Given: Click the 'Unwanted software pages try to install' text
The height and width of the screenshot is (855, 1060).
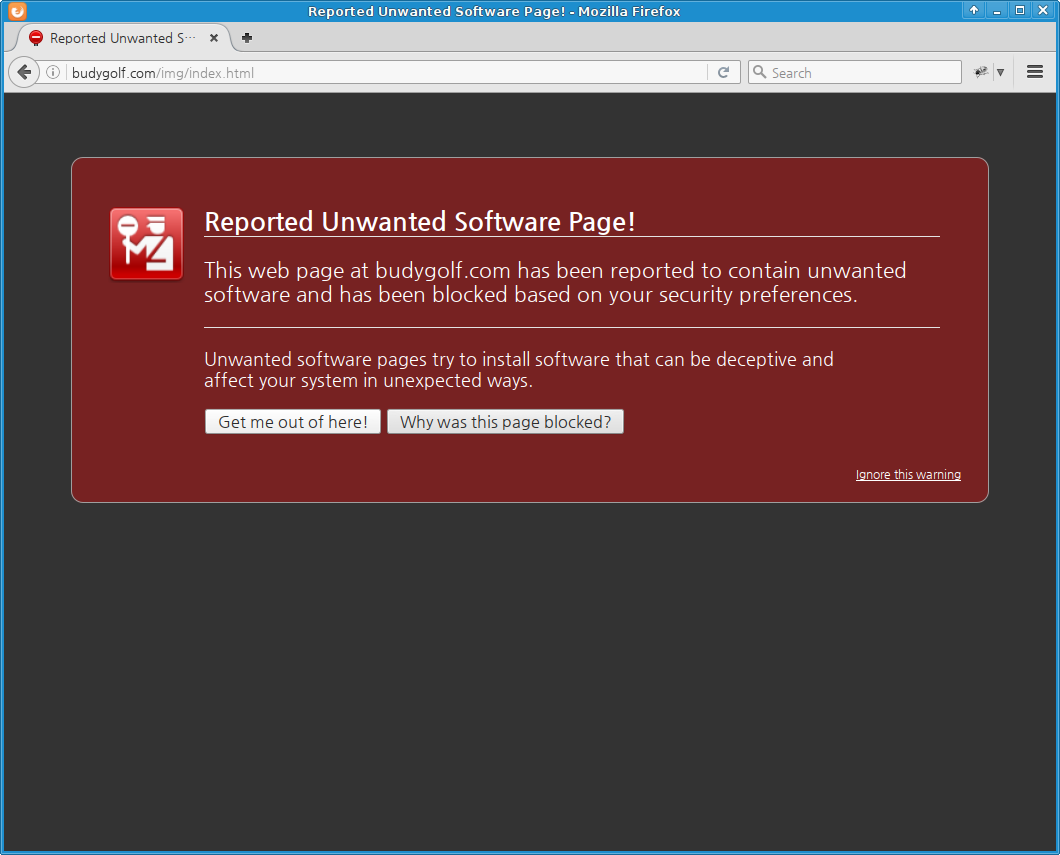Looking at the screenshot, I should pos(368,359).
